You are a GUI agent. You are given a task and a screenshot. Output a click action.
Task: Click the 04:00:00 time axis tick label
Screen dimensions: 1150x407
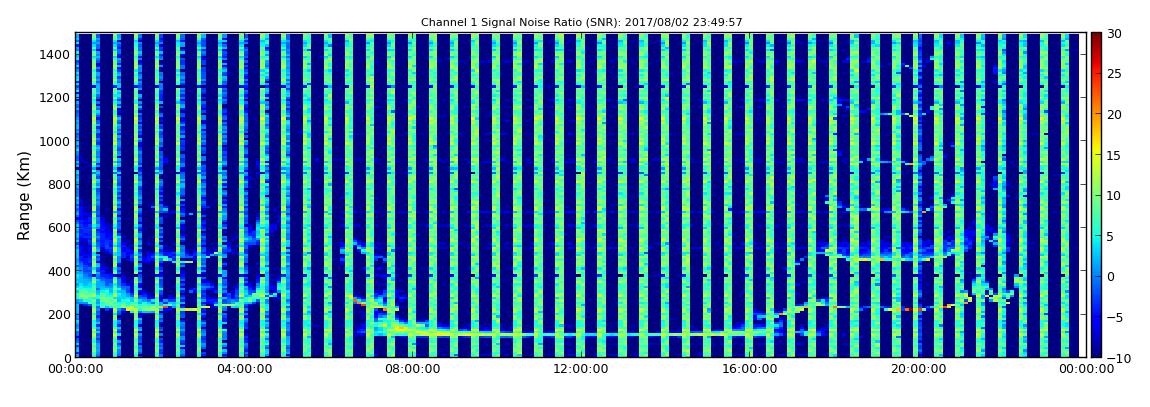pyautogui.click(x=243, y=370)
